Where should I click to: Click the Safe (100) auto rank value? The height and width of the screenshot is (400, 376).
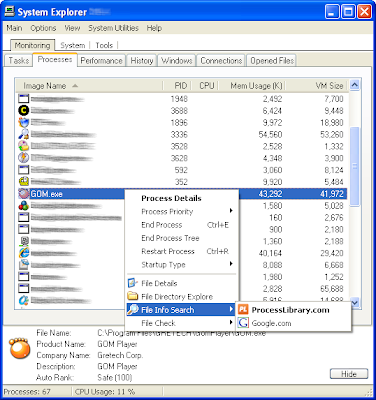click(115, 378)
